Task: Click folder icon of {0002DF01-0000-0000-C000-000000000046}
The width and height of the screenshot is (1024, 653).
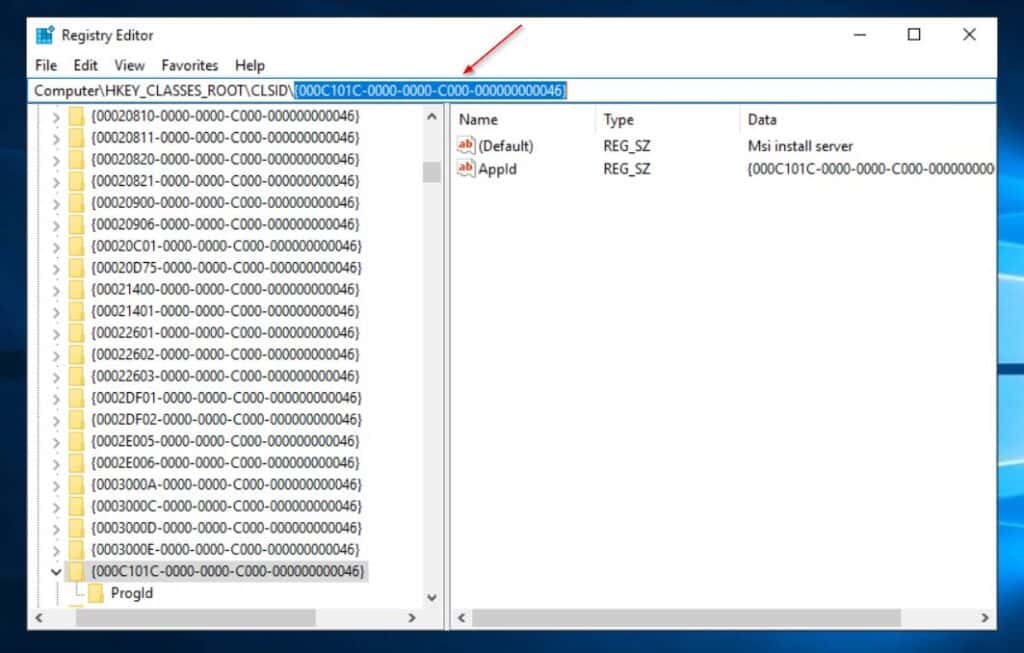Action: (76, 397)
